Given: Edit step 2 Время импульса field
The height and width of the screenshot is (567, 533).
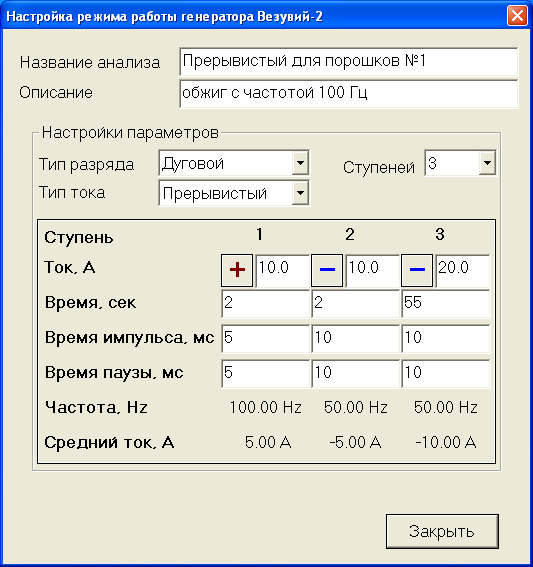Looking at the screenshot, I should [x=355, y=338].
